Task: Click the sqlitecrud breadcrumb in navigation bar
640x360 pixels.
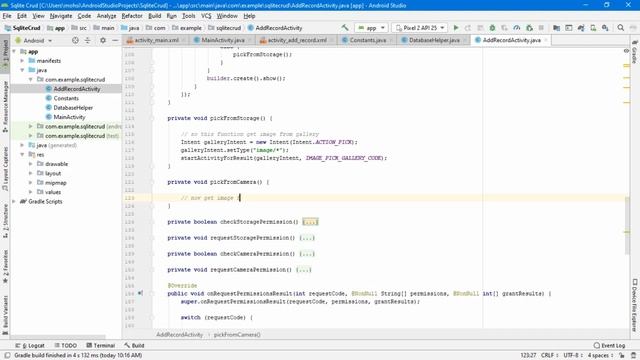Action: 224,28
